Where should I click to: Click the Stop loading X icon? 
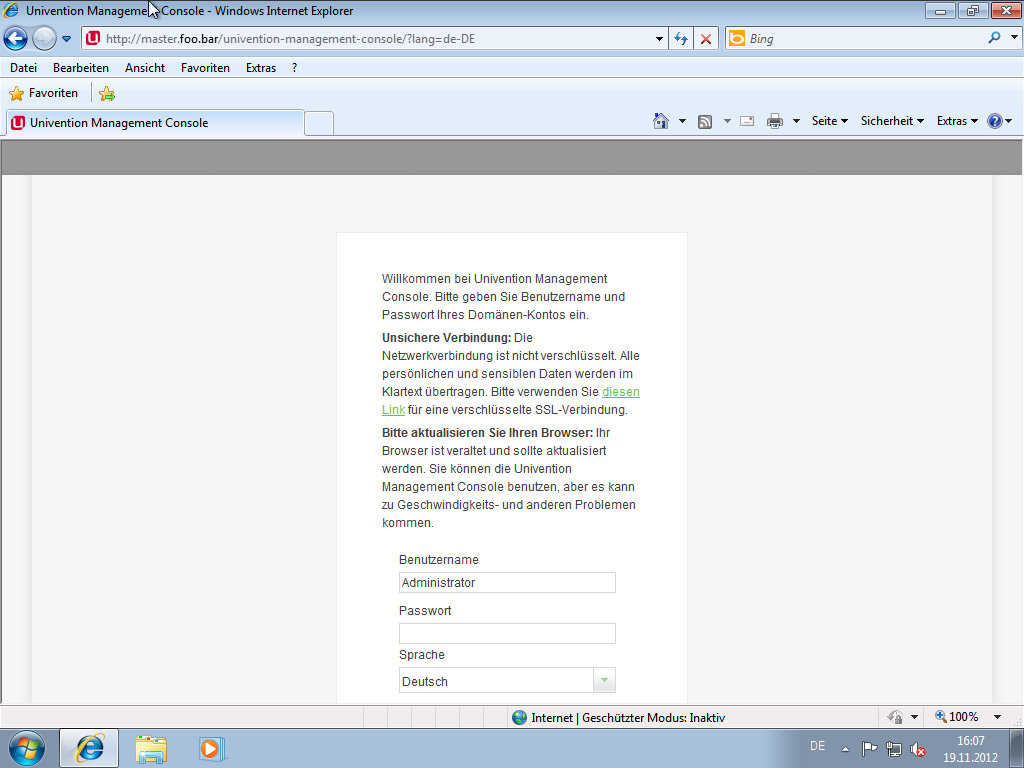(706, 39)
